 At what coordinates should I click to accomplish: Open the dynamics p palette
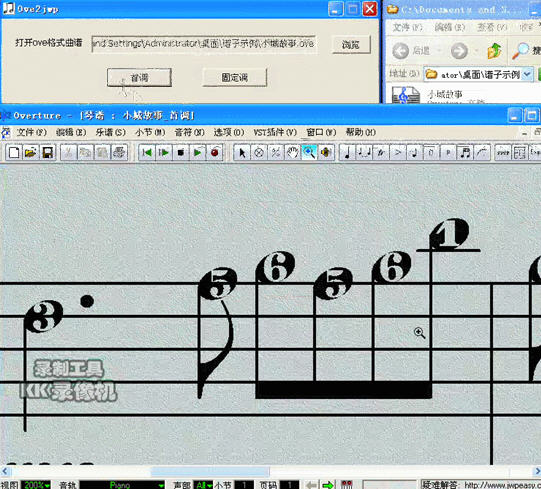[x=448, y=153]
